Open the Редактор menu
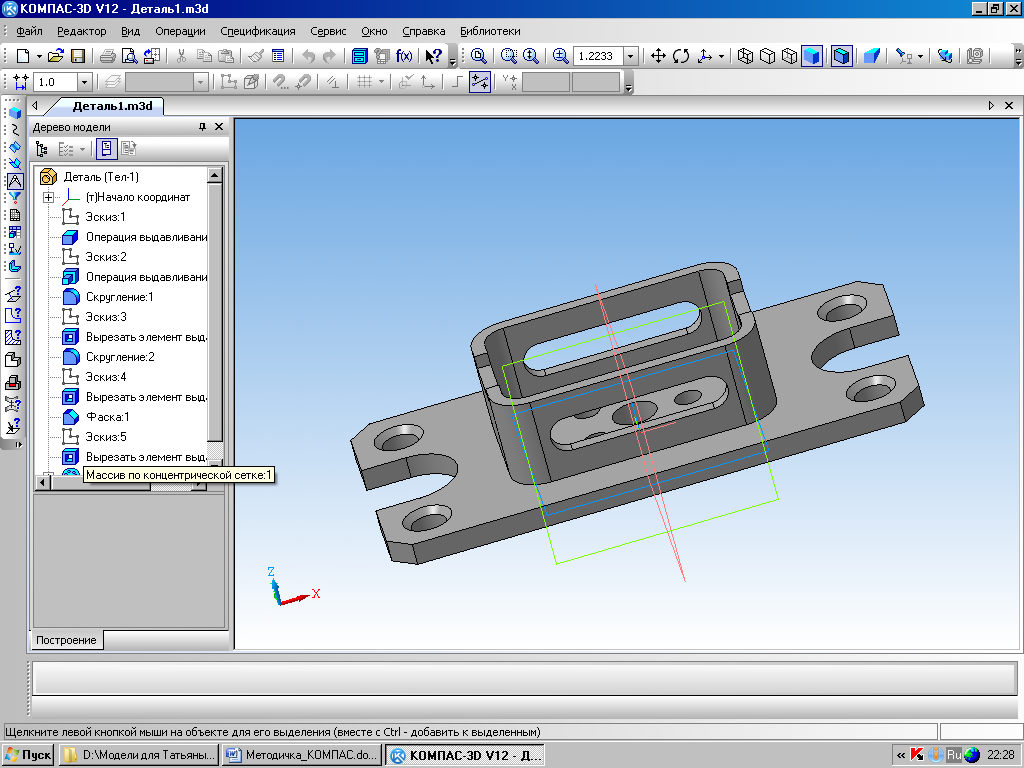 (x=82, y=31)
